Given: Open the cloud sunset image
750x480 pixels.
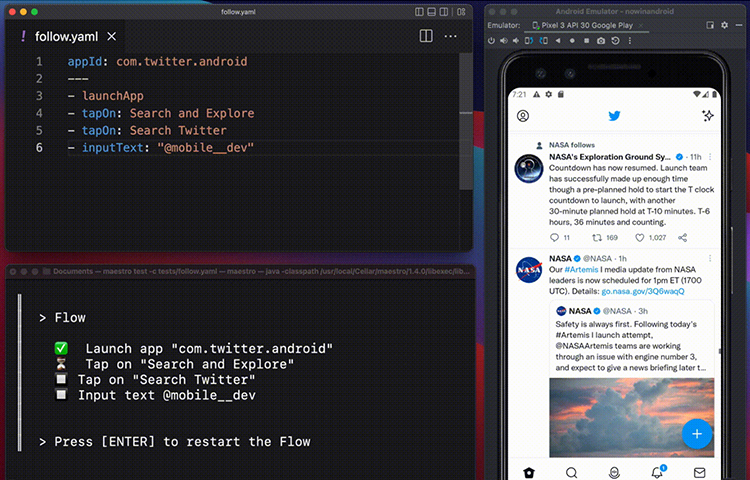Looking at the screenshot, I should [631, 417].
